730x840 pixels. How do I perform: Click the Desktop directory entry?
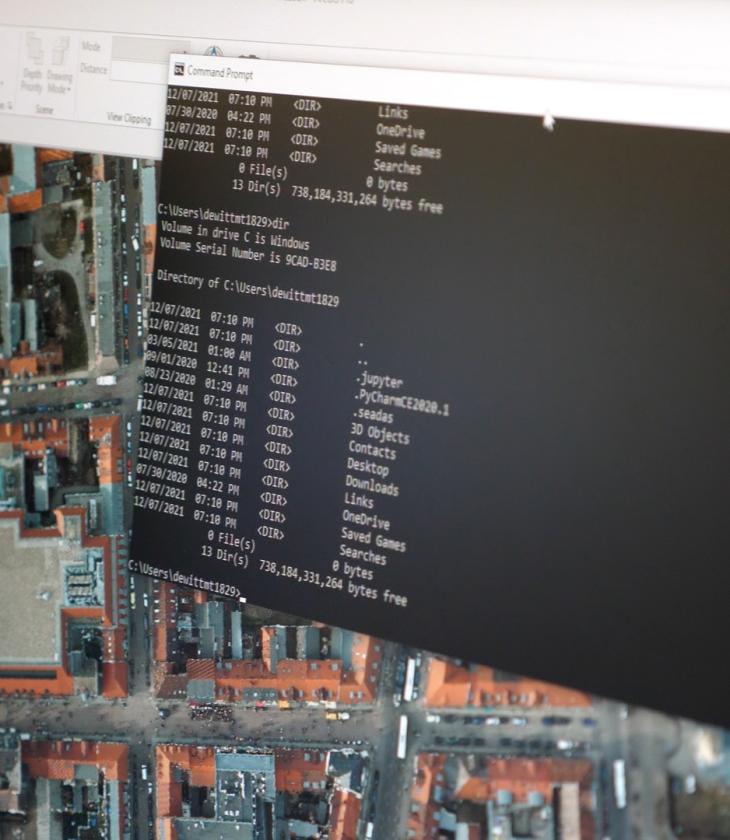tap(367, 467)
